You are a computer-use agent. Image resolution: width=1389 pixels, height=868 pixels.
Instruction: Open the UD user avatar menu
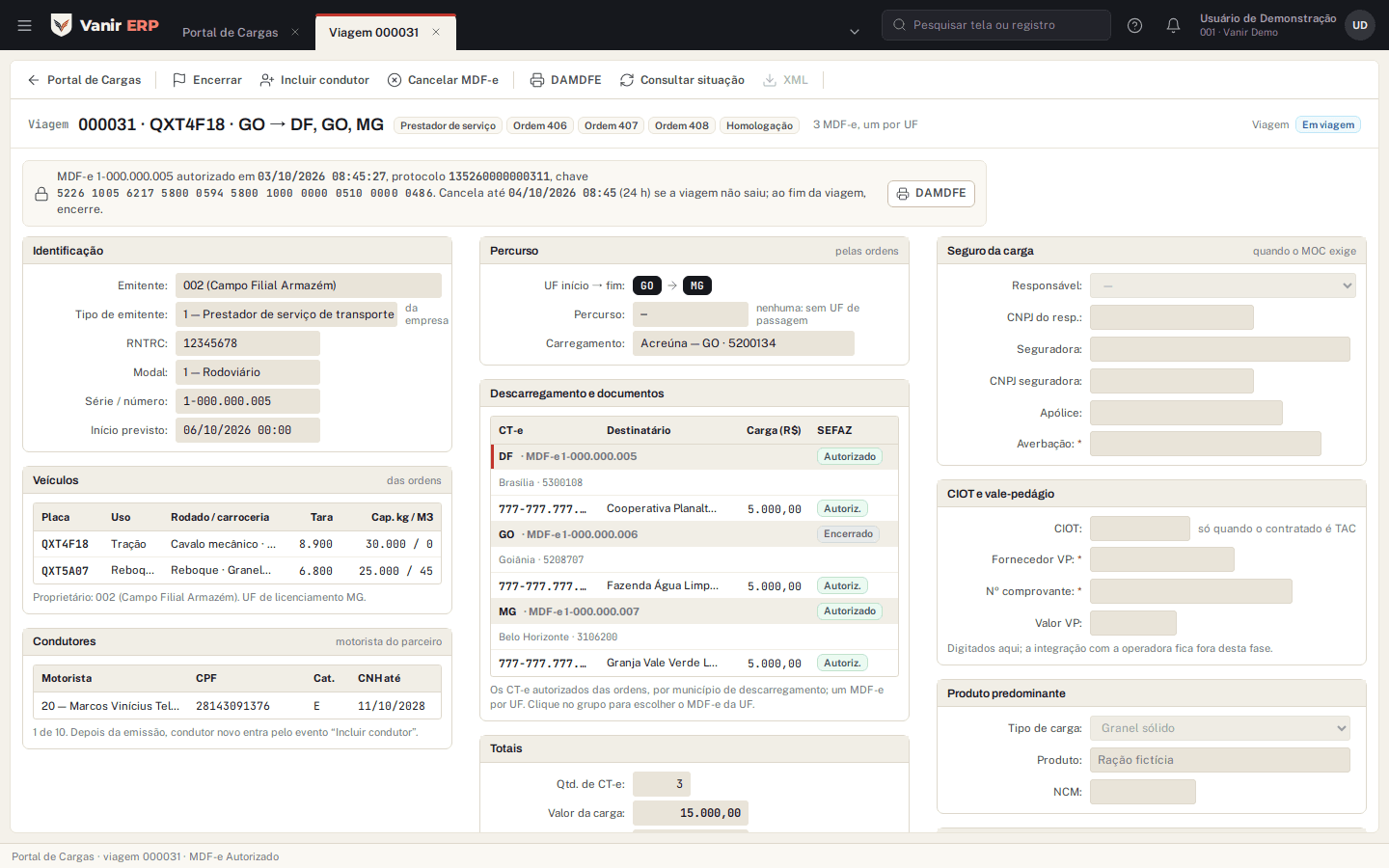point(1360,25)
